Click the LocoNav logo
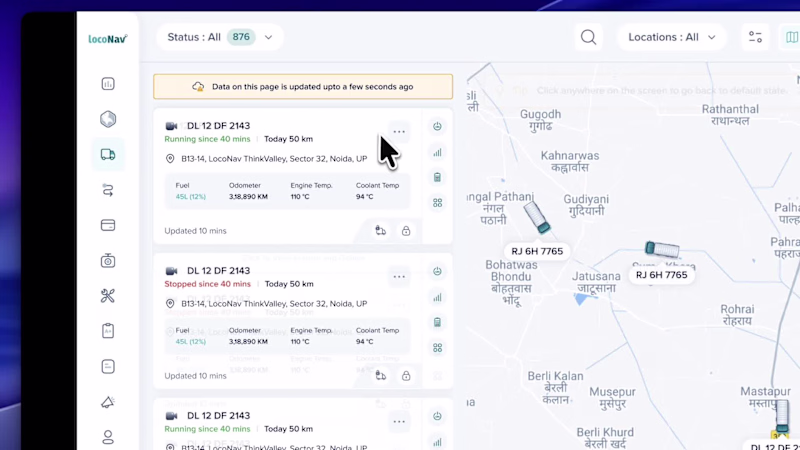 coord(108,39)
